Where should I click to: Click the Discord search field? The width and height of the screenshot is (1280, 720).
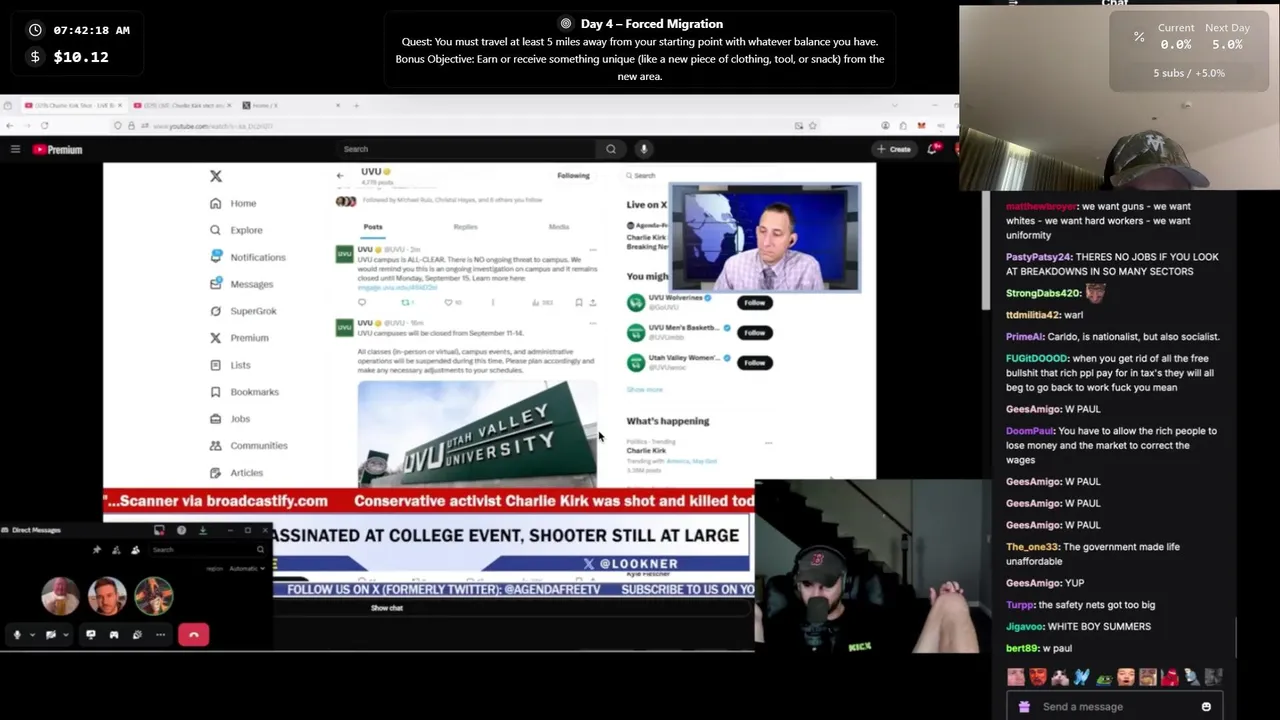(210, 549)
